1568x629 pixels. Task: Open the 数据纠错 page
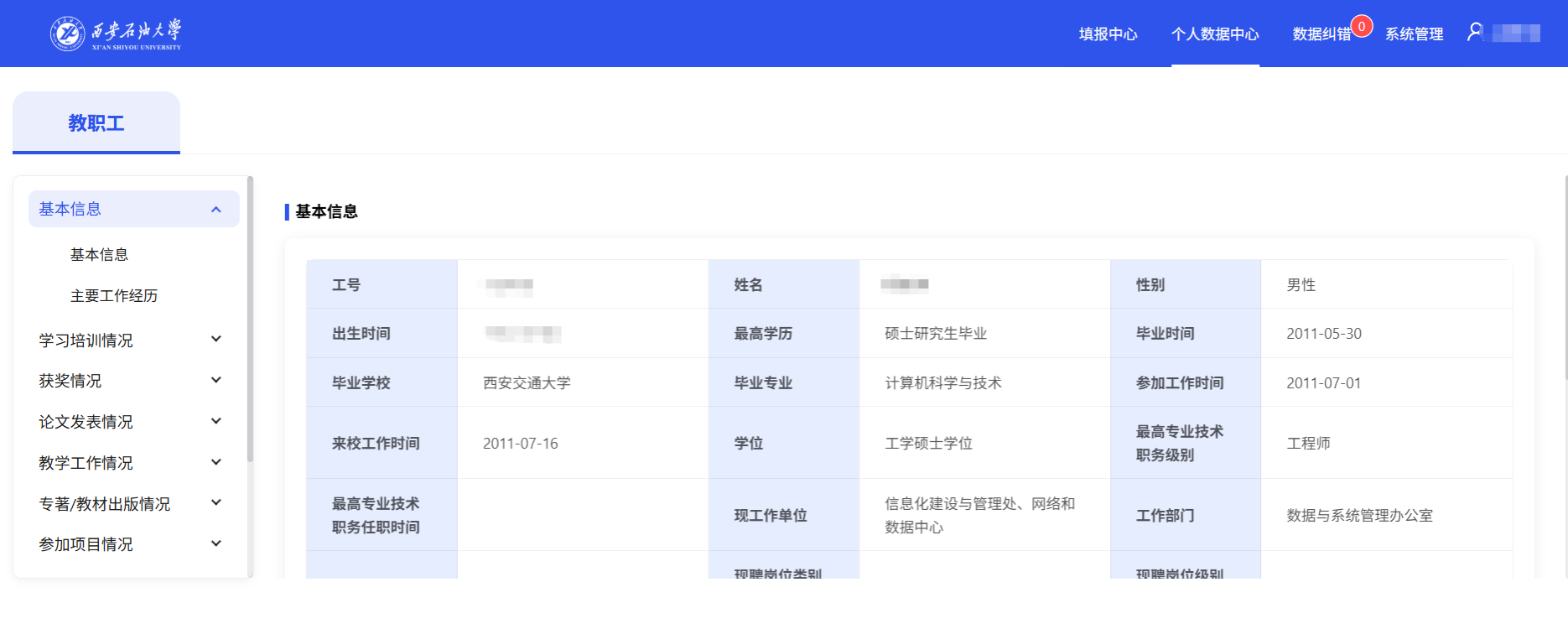pos(1321,34)
